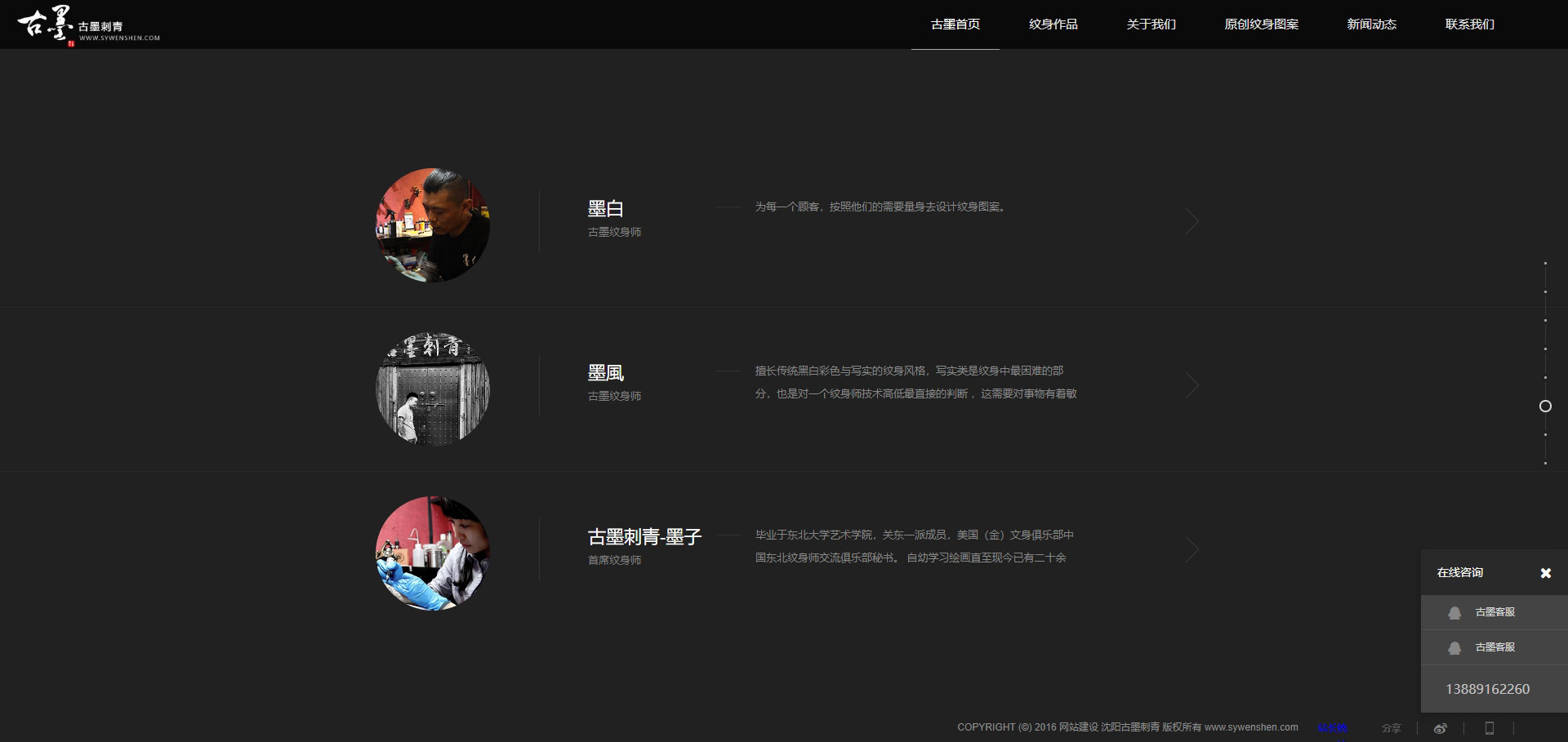1568x742 pixels.
Task: Select the active circle page indicator
Action: coord(1545,407)
